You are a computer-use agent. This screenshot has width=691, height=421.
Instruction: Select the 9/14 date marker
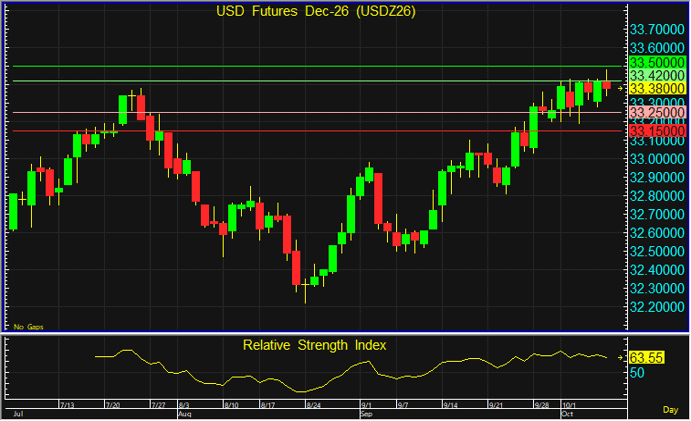point(450,405)
